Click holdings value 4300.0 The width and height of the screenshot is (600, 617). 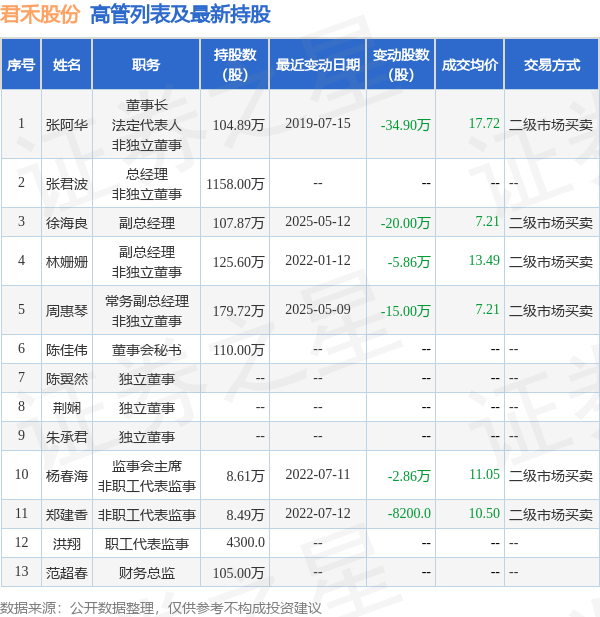point(246,542)
